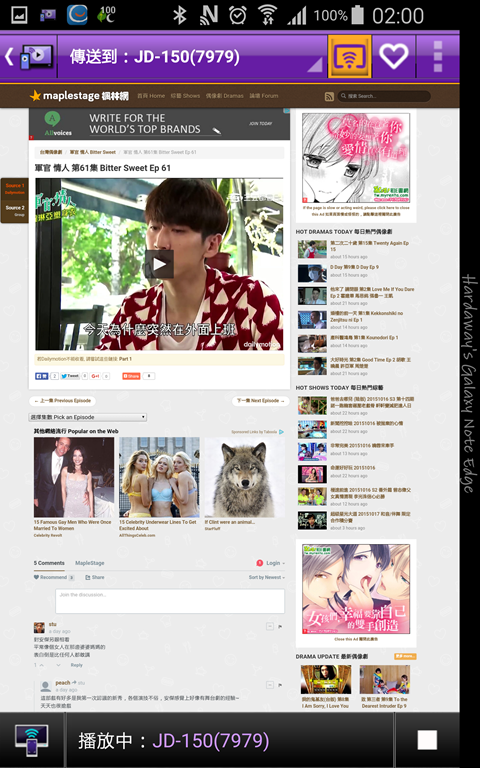Viewport: 480px width, 768px height.
Task: Open the 綜藝 Shows menu item
Action: [x=185, y=96]
